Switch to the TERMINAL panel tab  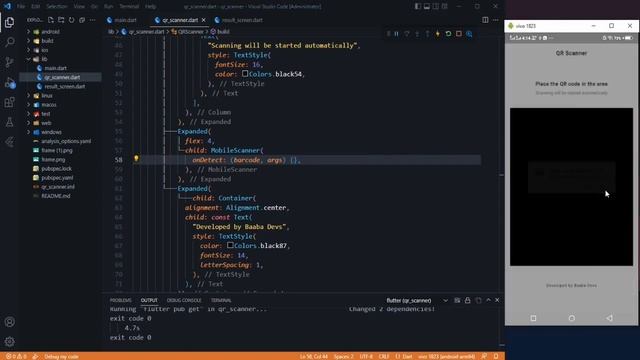point(221,300)
